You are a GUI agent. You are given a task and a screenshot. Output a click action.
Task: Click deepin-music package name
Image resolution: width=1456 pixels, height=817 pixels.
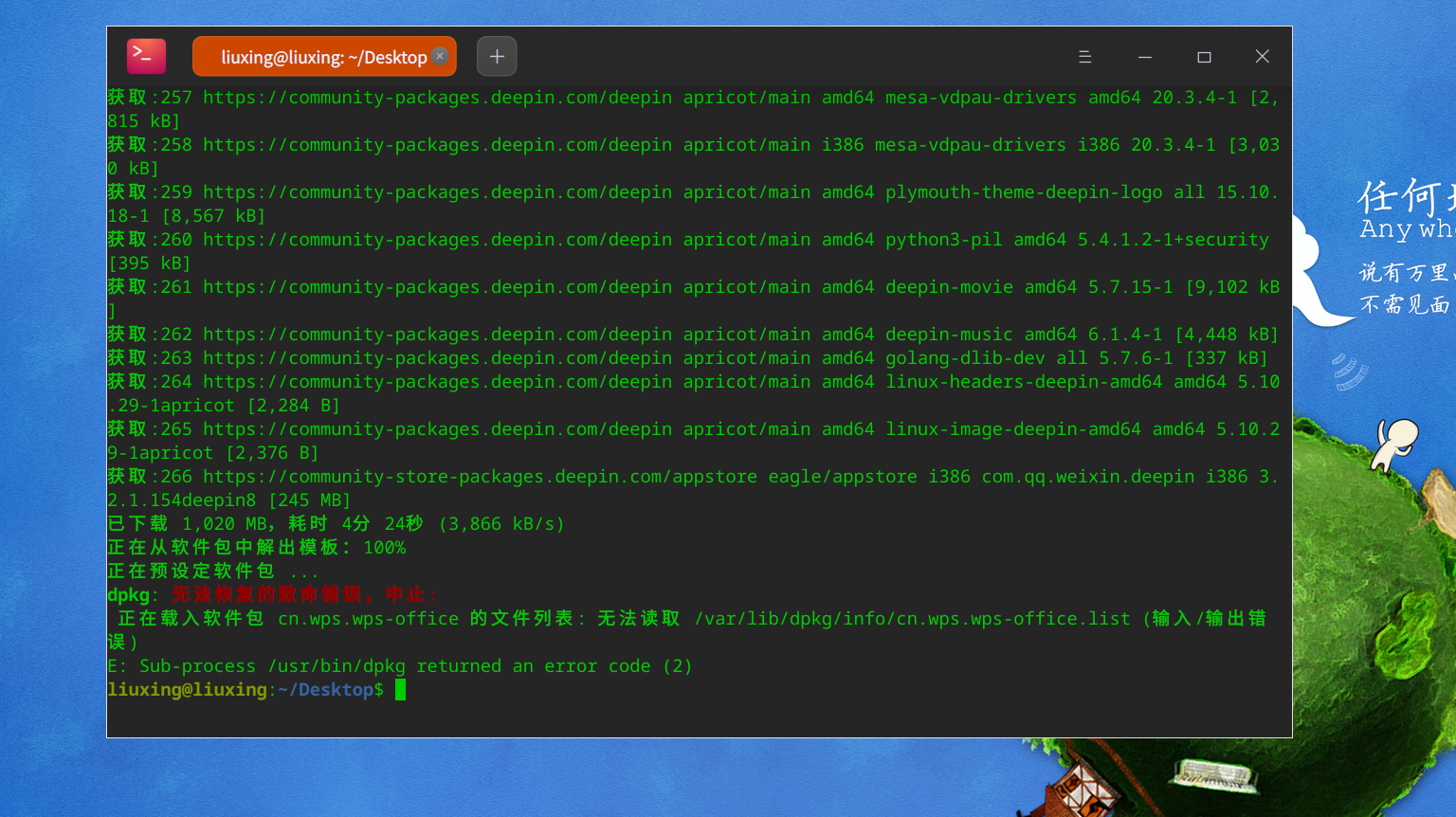pyautogui.click(x=949, y=335)
